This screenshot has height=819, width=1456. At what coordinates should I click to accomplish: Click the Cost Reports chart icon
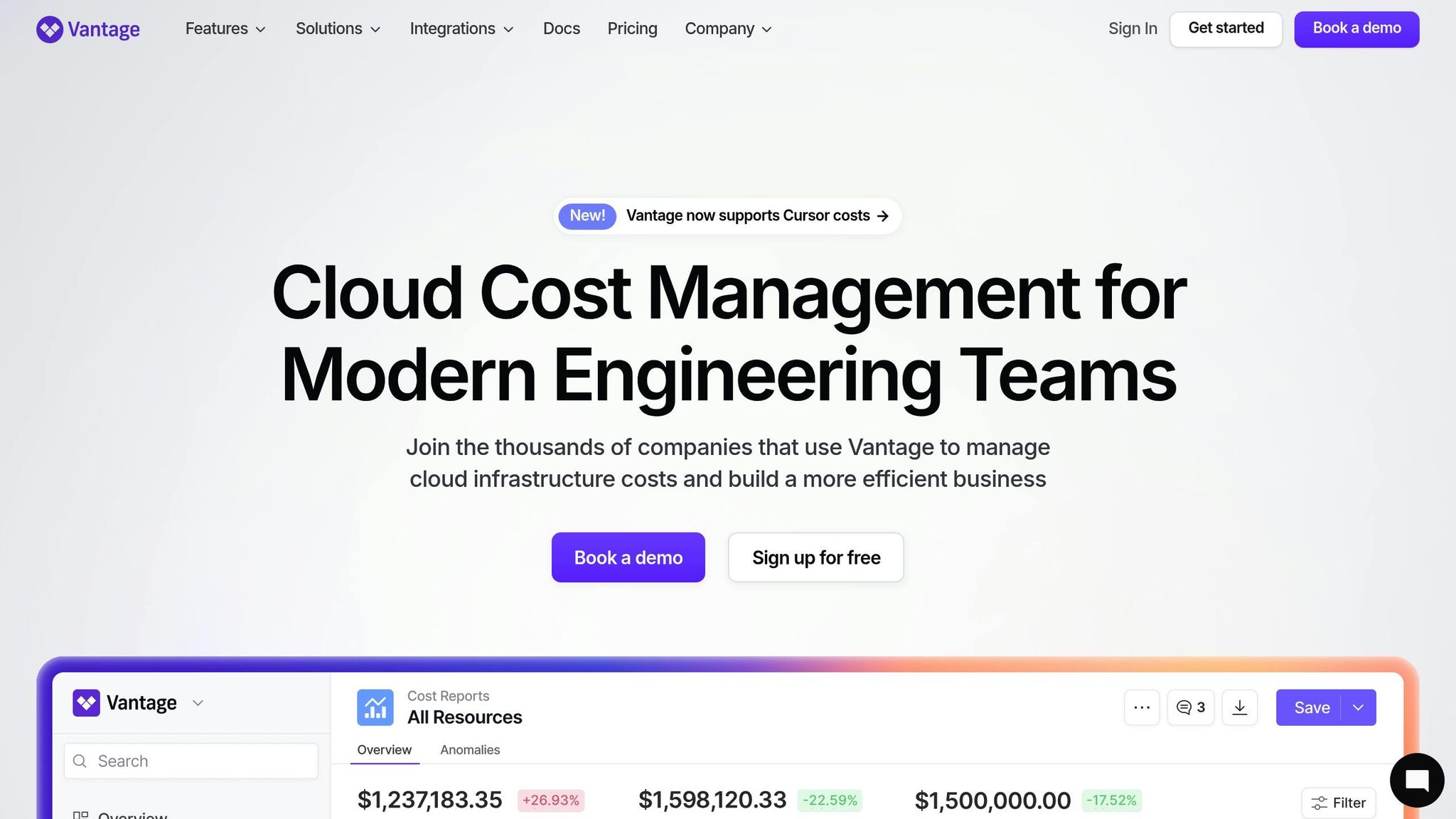tap(375, 707)
